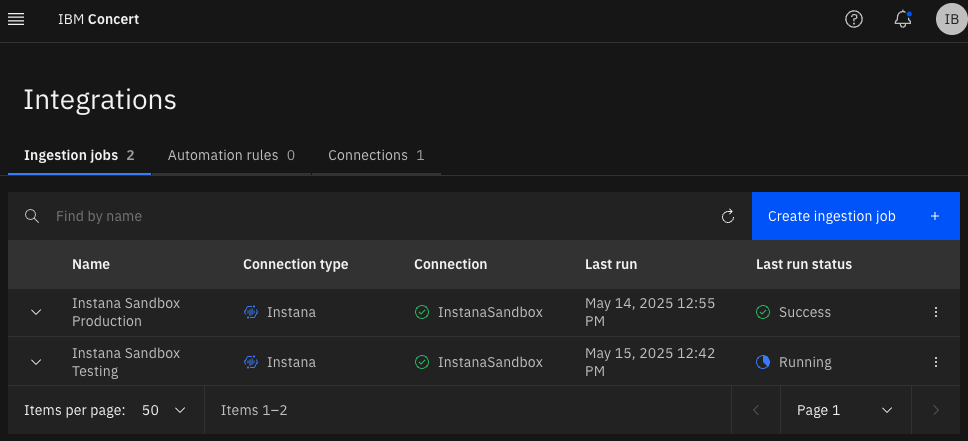Click Instana type text in Testing row
The height and width of the screenshot is (441, 968).
(291, 362)
